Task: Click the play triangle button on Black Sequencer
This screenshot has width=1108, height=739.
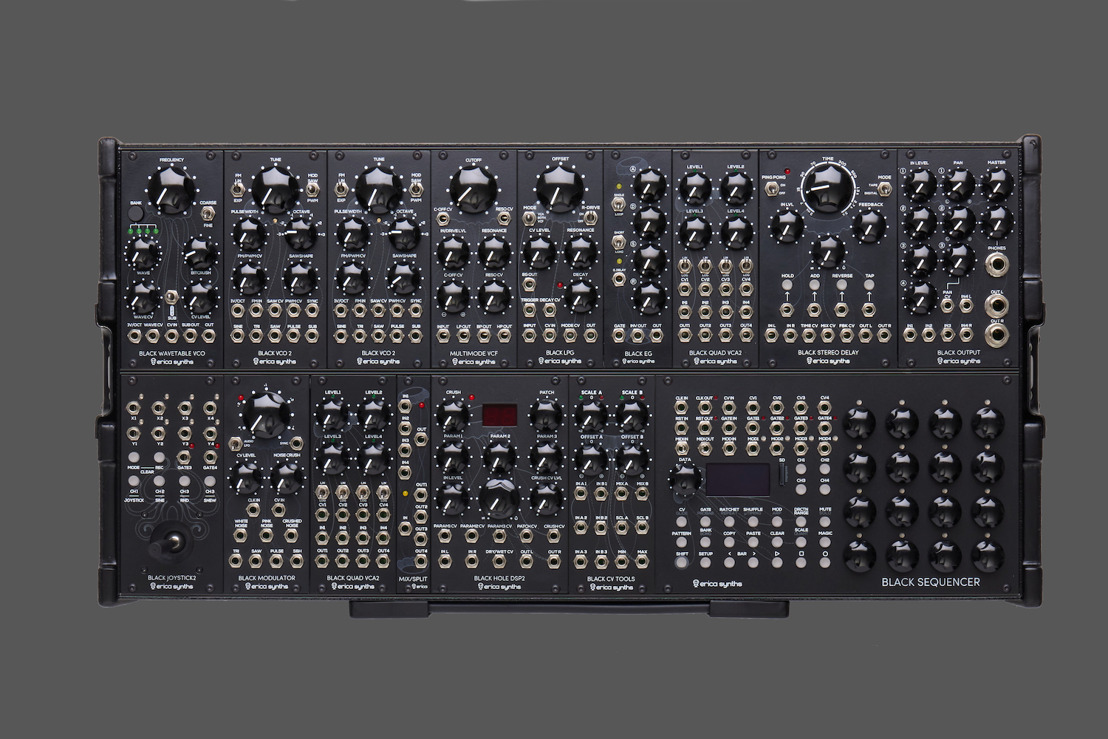Action: tap(777, 563)
